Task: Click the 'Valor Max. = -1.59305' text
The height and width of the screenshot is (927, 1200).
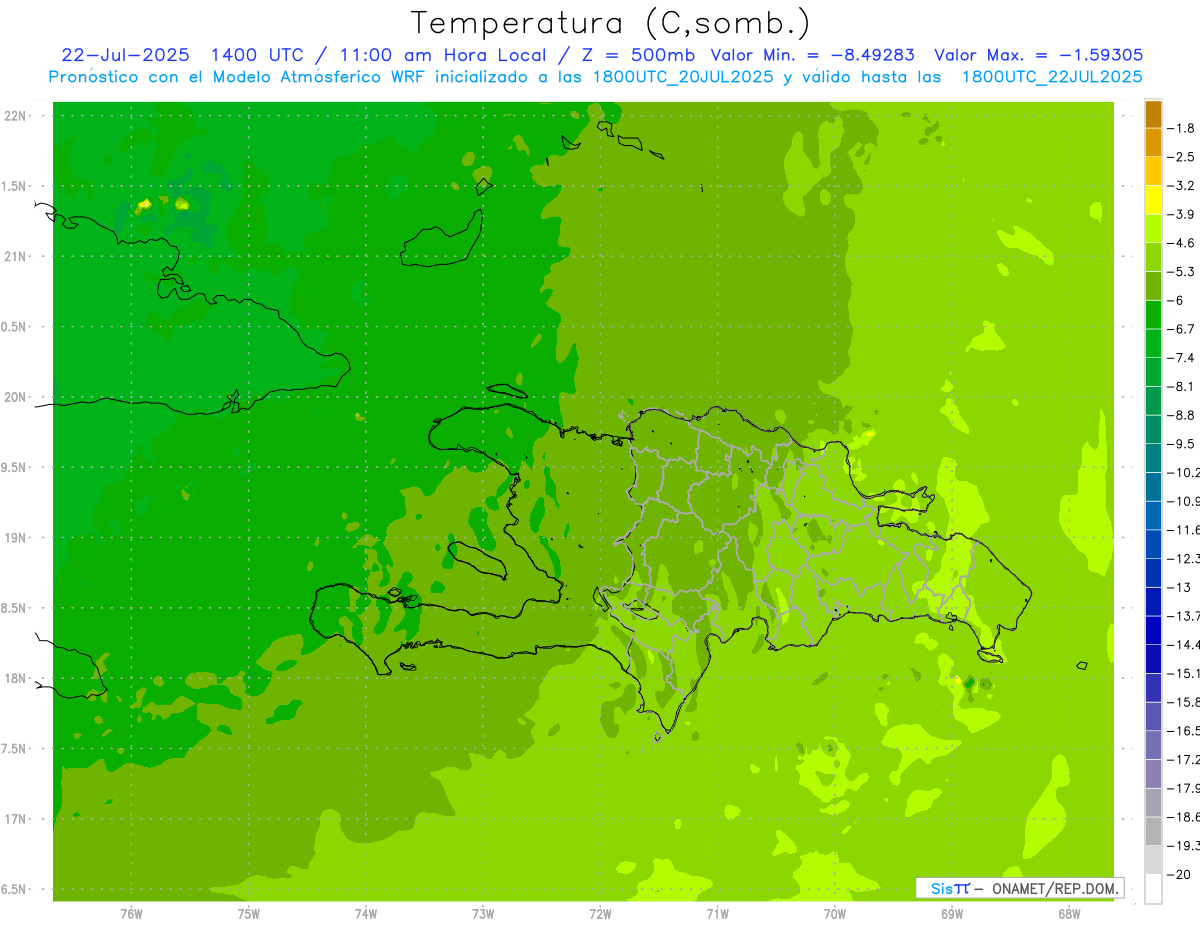Action: [x=1038, y=55]
